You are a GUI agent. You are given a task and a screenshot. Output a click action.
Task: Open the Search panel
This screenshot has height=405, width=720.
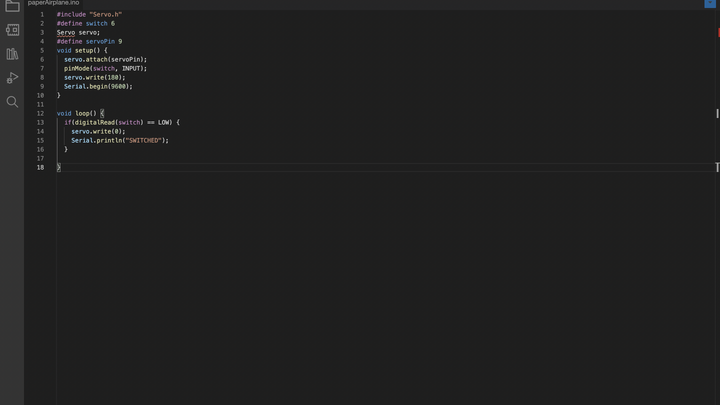point(12,102)
